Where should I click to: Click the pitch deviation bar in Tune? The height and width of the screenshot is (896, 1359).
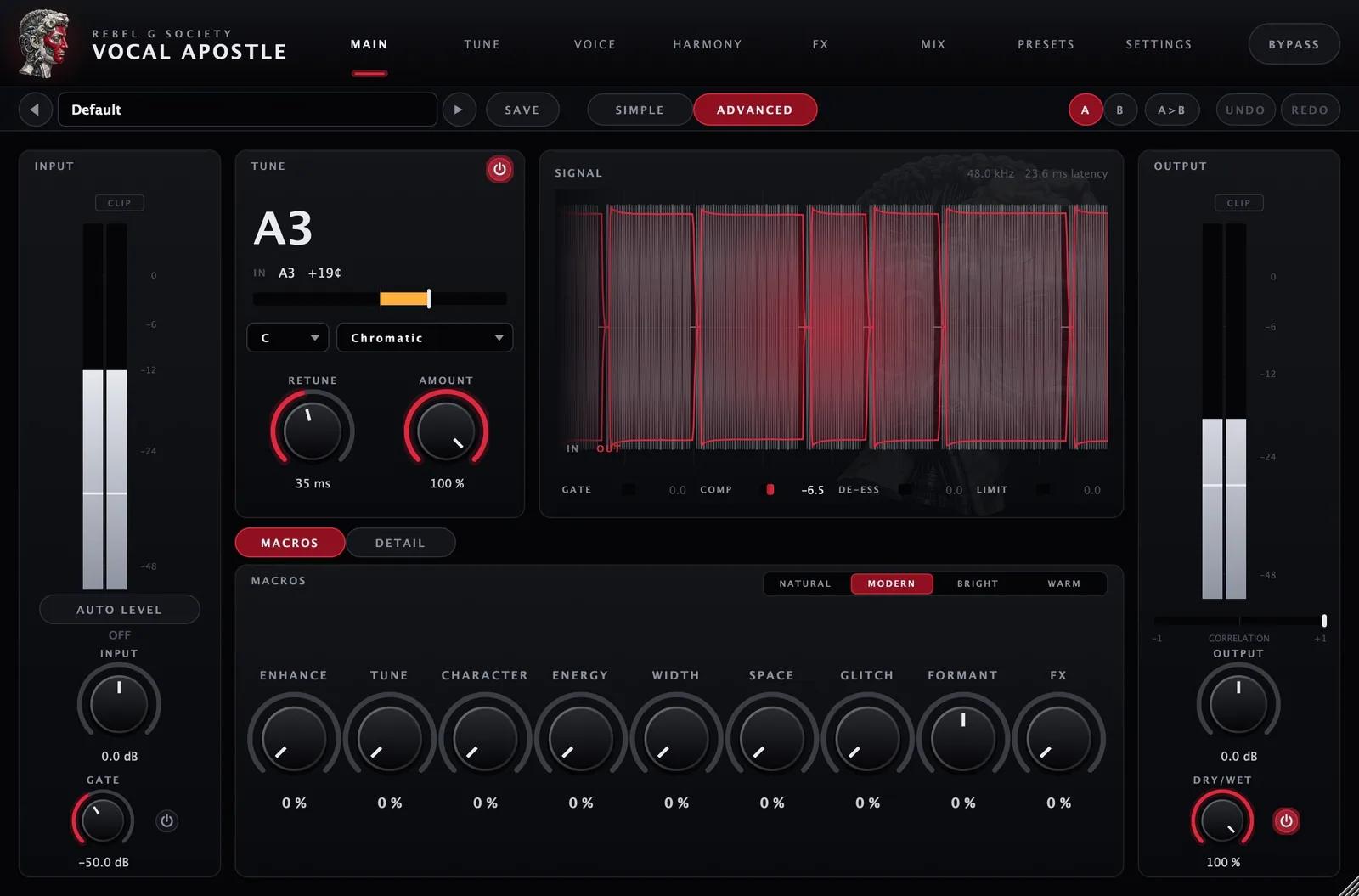[x=380, y=298]
